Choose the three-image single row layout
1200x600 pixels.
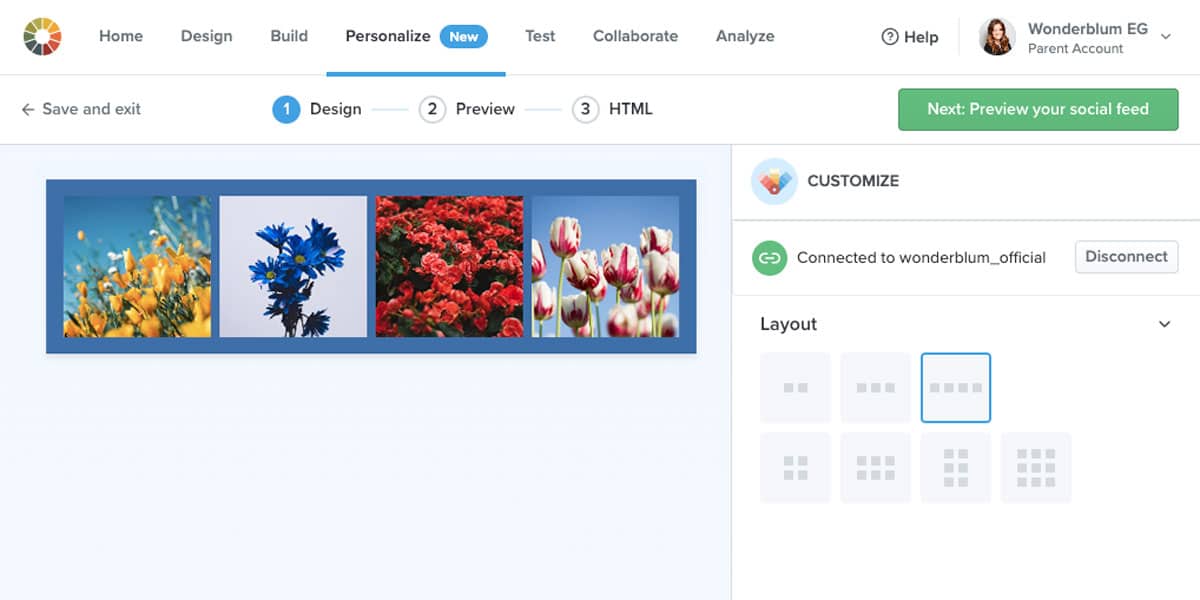coord(875,387)
